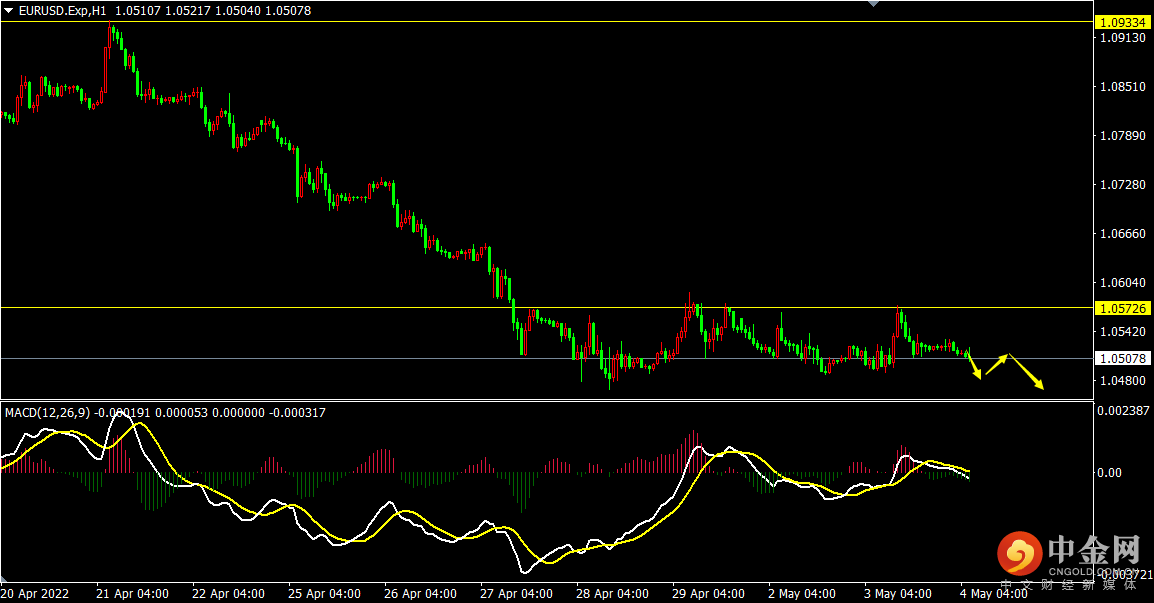Viewport: 1154px width, 603px height.
Task: Select the low price 1.05040 in header
Action: tap(238, 11)
